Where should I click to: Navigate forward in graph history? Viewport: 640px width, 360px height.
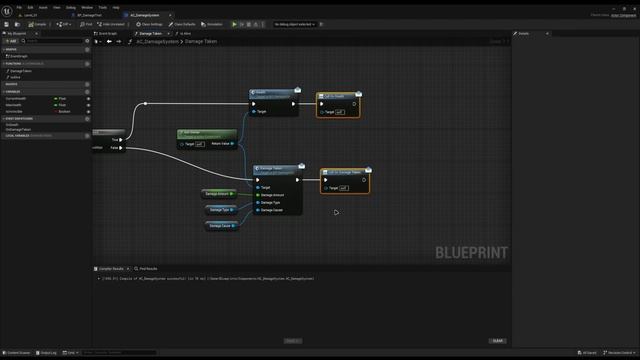tap(119, 41)
